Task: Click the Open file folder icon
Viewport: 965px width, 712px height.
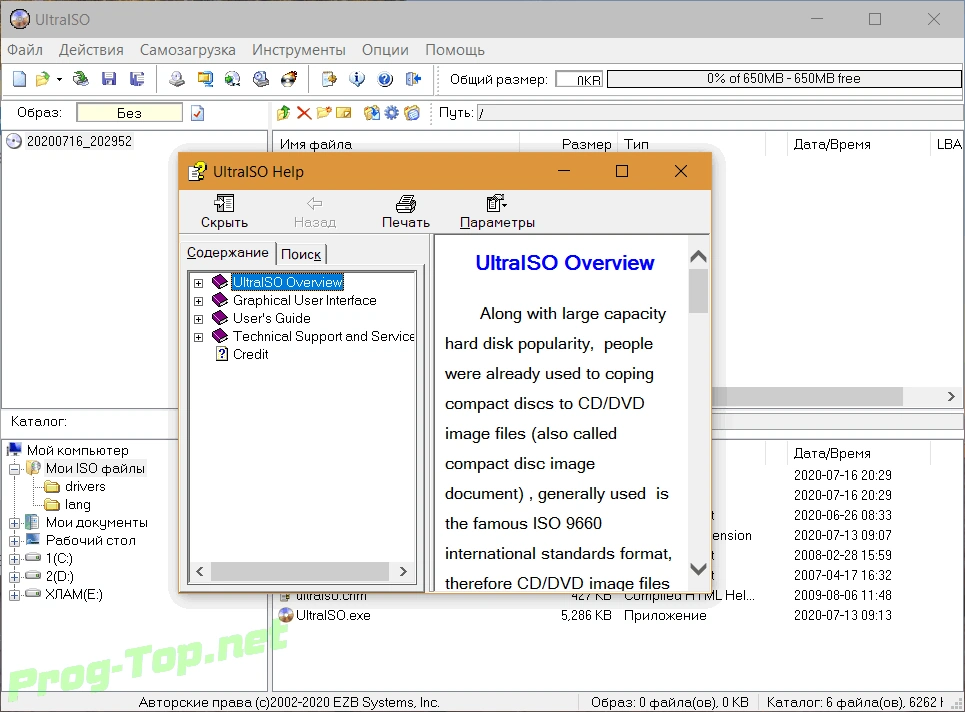Action: (x=43, y=79)
